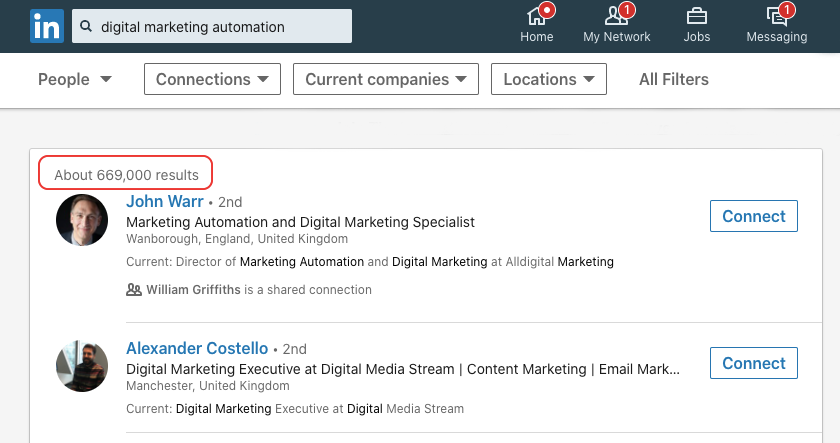Open the Jobs briefcase icon
Screen dimensions: 840x443
coord(696,17)
